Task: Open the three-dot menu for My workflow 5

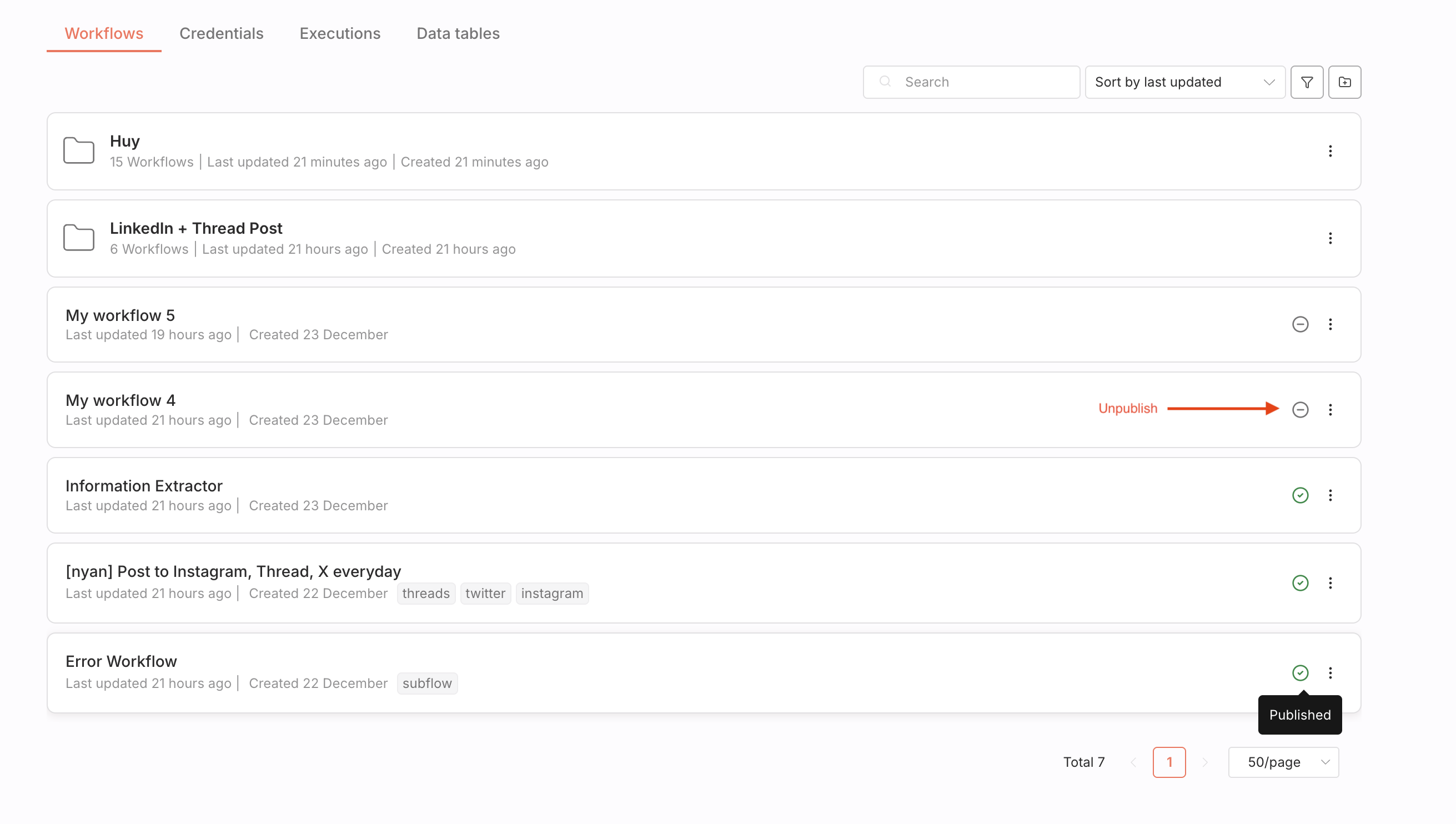Action: 1331,324
